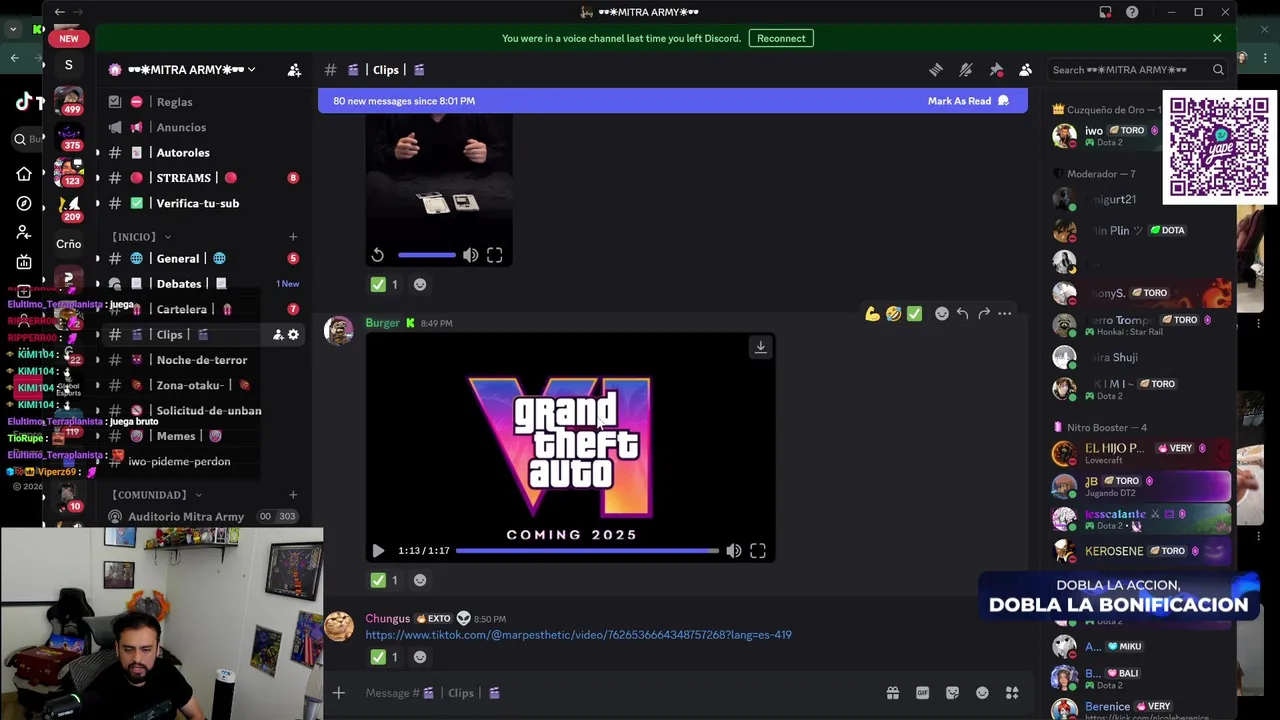Jump to the 80 new messages
1280x720 pixels.
pyautogui.click(x=404, y=101)
